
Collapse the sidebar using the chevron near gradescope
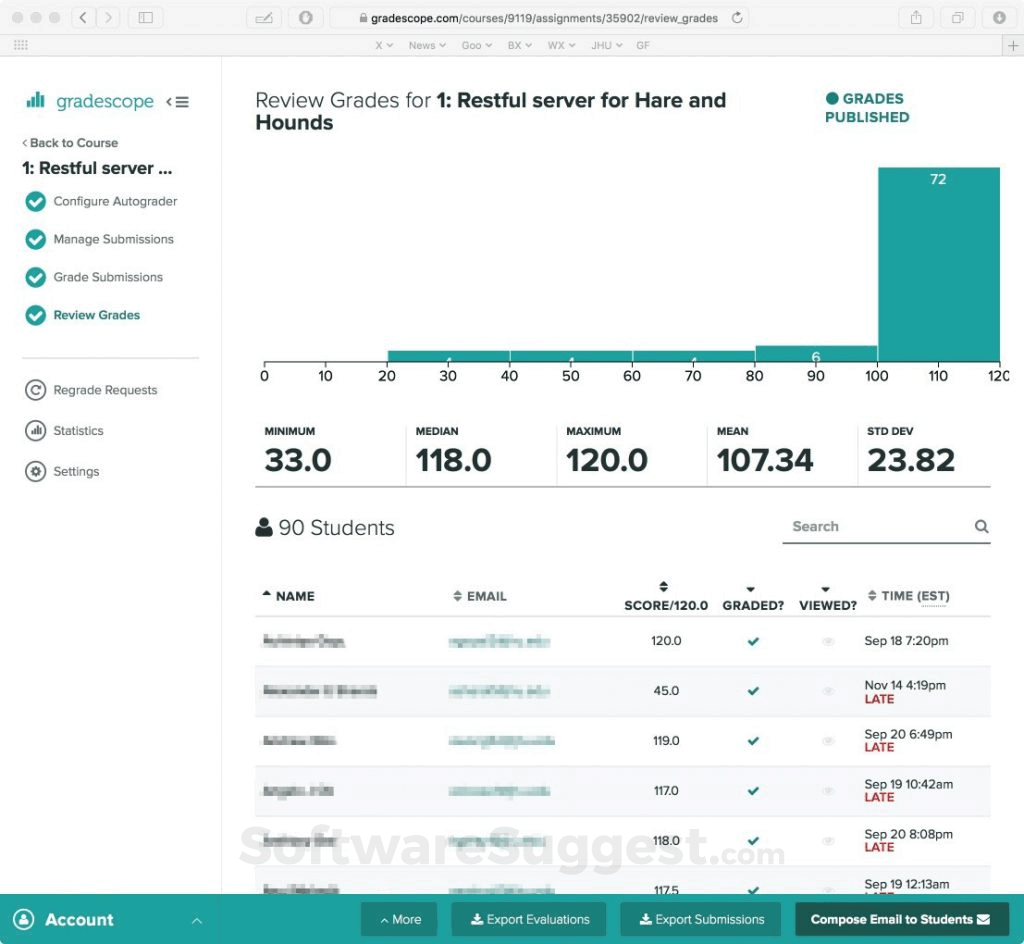pos(171,101)
